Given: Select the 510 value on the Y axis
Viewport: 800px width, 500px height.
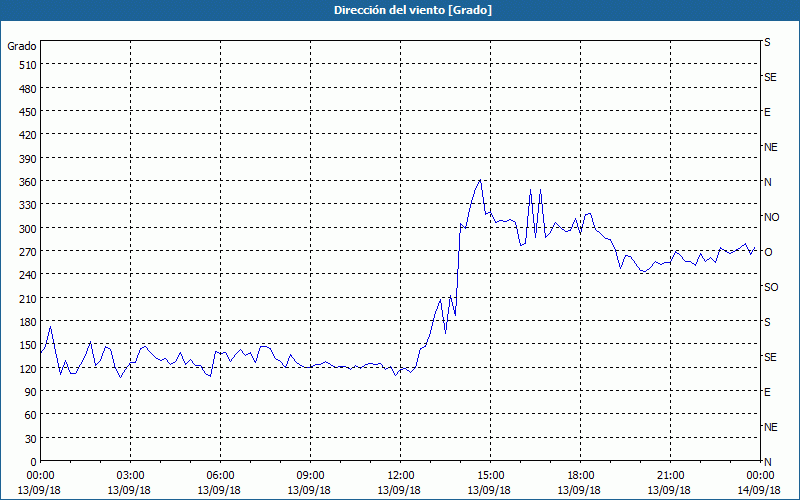Looking at the screenshot, I should (28, 65).
